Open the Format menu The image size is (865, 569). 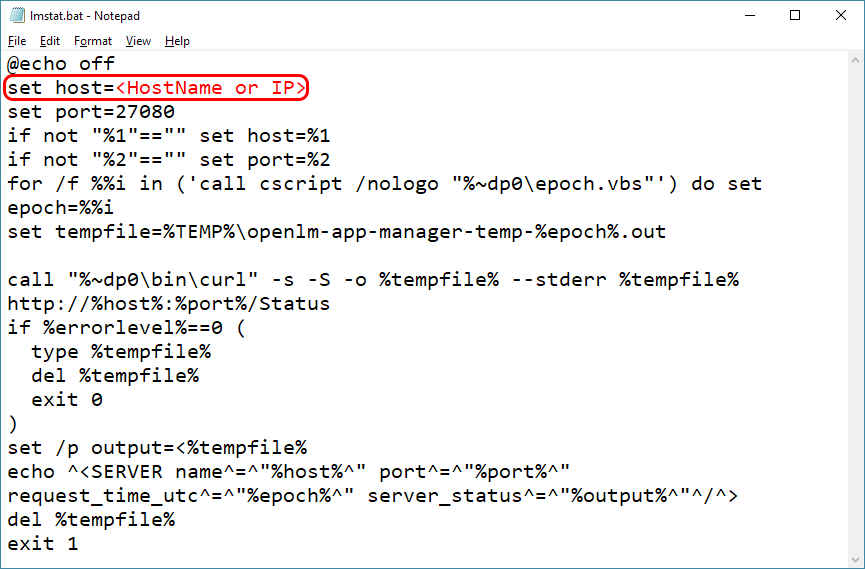[93, 41]
